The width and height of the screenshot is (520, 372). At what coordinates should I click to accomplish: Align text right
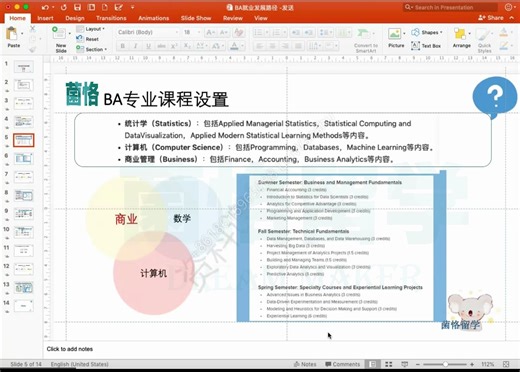click(x=285, y=46)
